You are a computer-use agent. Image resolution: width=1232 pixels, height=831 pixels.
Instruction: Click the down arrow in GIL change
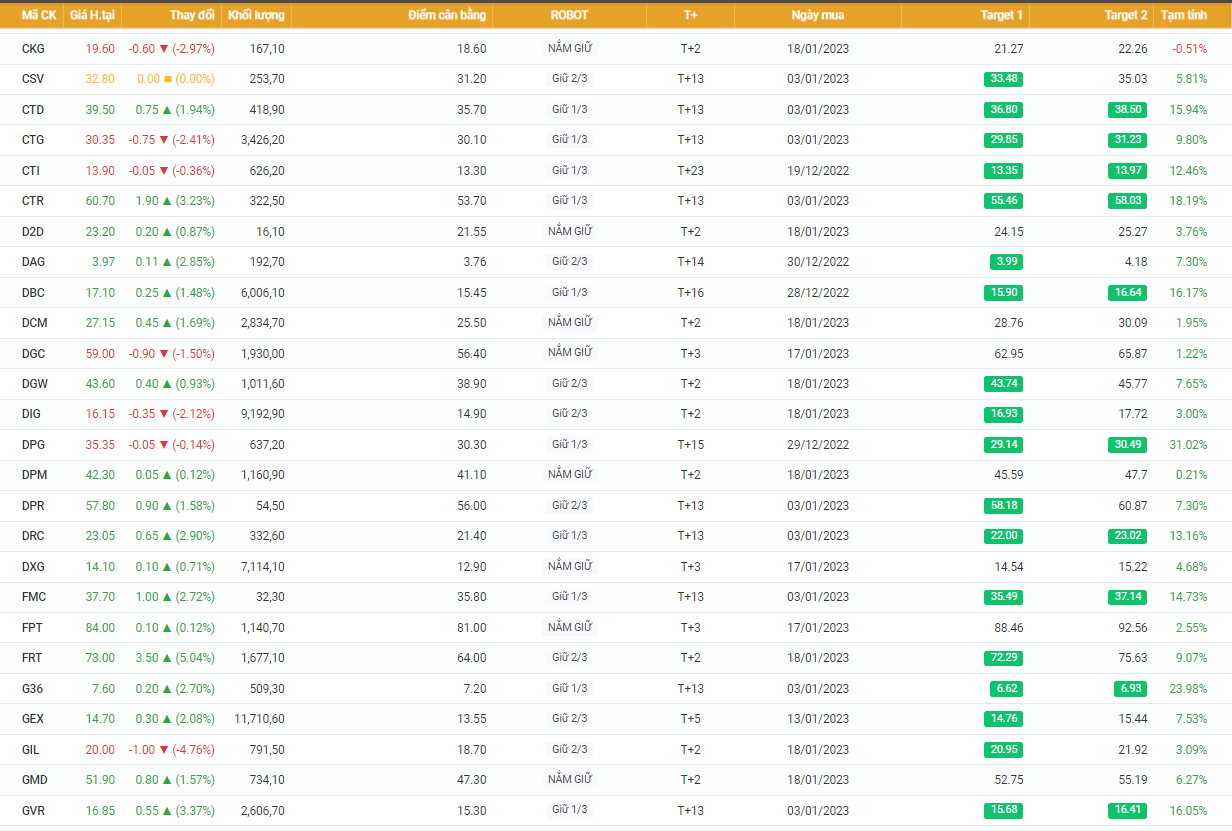pyautogui.click(x=164, y=750)
